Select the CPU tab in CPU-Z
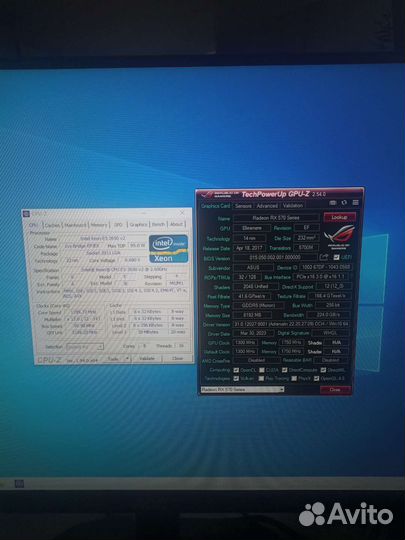The image size is (405, 540). [34, 225]
